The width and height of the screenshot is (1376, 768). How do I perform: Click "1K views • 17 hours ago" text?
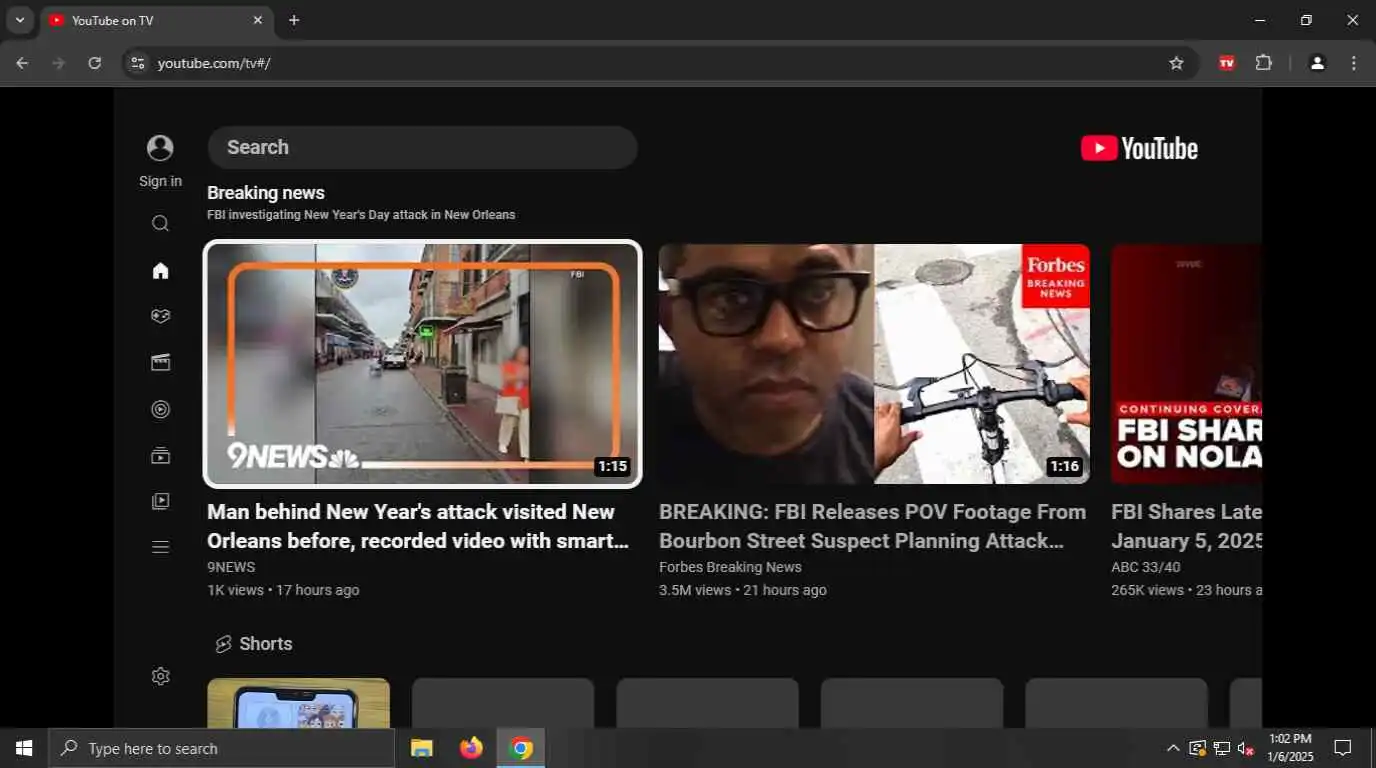pos(283,590)
